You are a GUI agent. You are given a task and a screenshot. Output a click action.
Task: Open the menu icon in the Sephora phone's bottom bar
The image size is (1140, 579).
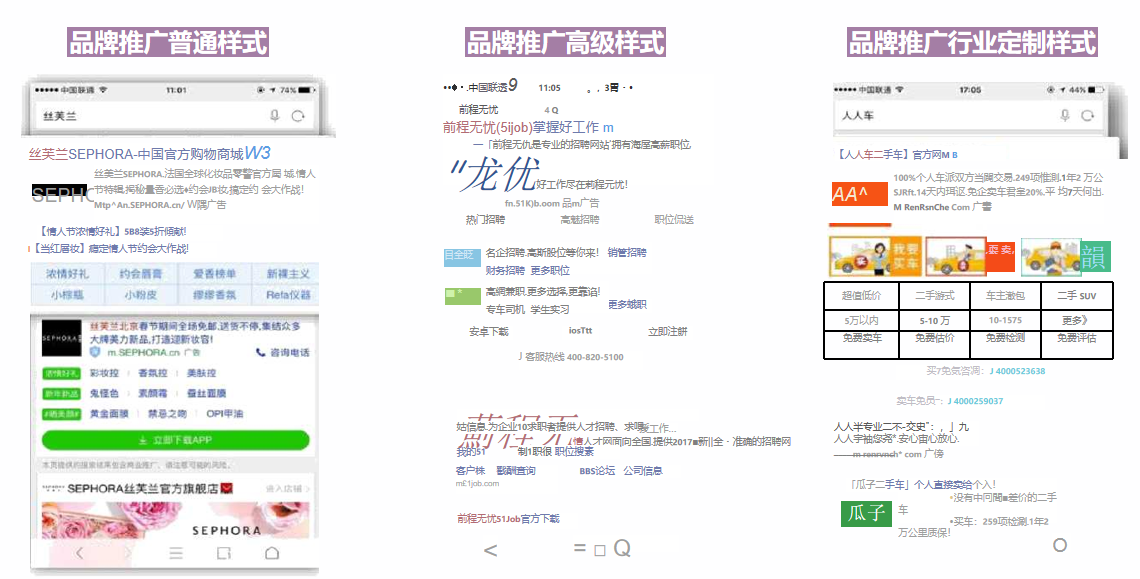[x=176, y=554]
